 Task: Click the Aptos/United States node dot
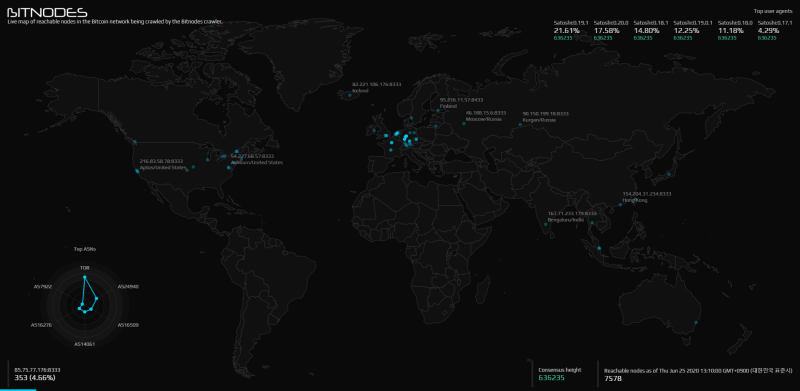[137, 172]
